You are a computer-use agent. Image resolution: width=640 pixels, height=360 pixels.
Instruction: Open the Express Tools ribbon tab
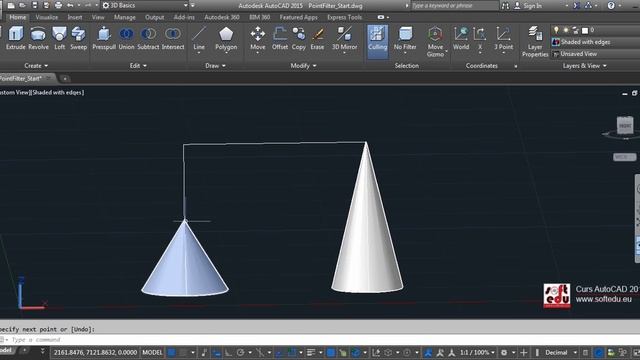[x=344, y=17]
